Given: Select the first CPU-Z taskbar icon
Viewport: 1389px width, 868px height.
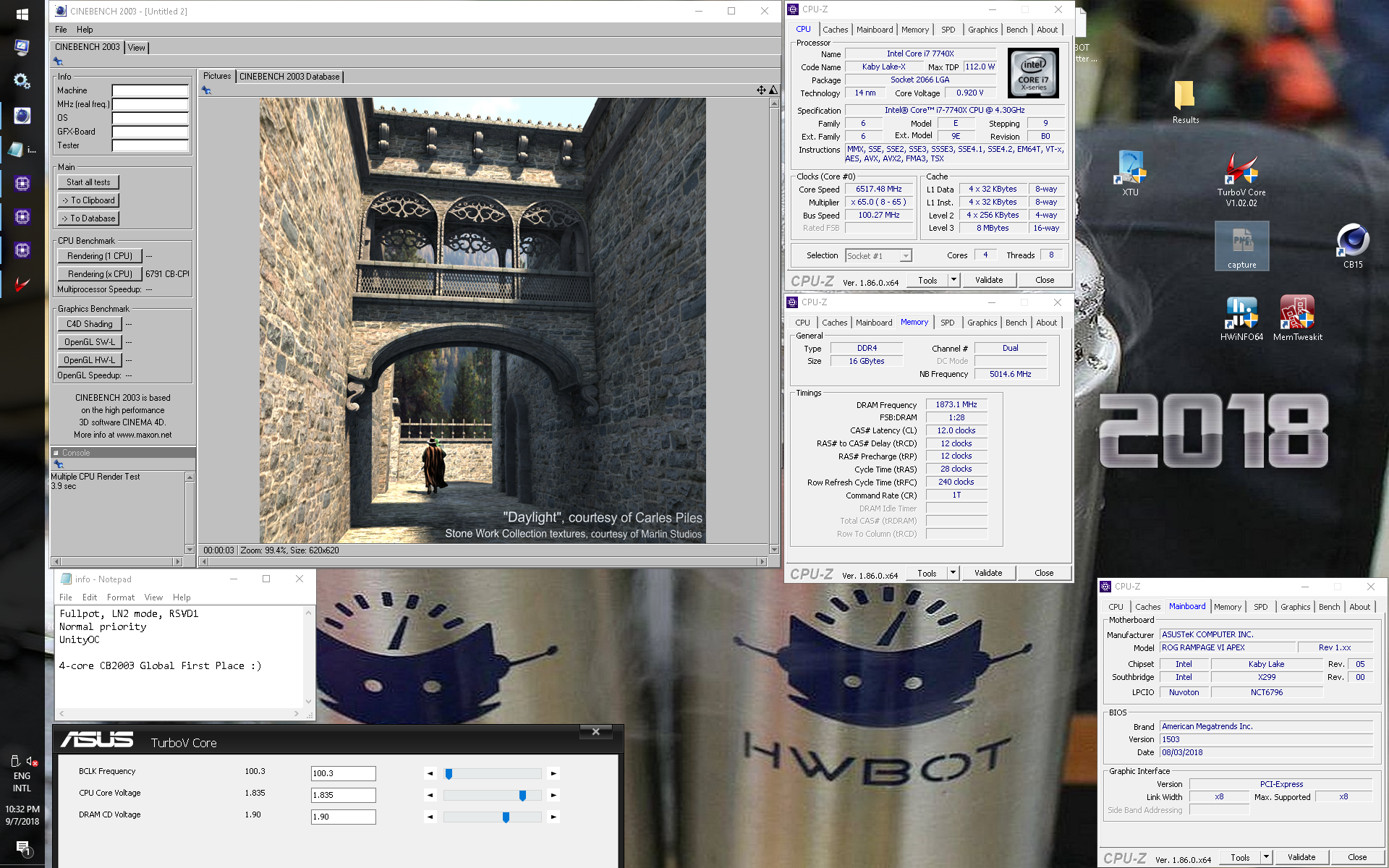Looking at the screenshot, I should [22, 184].
